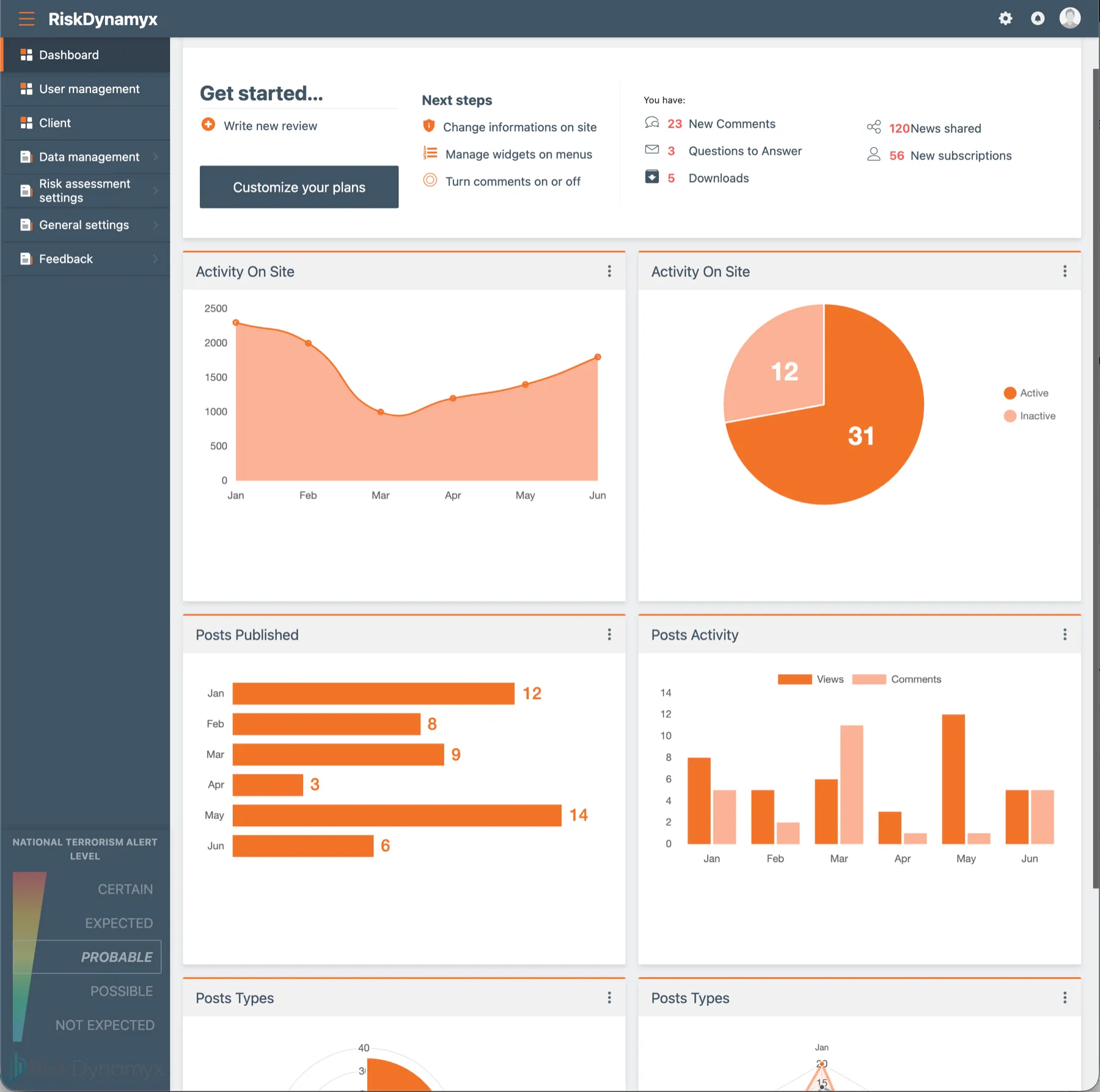Click the pie chart slice labeled 12
The image size is (1100, 1092).
[784, 371]
